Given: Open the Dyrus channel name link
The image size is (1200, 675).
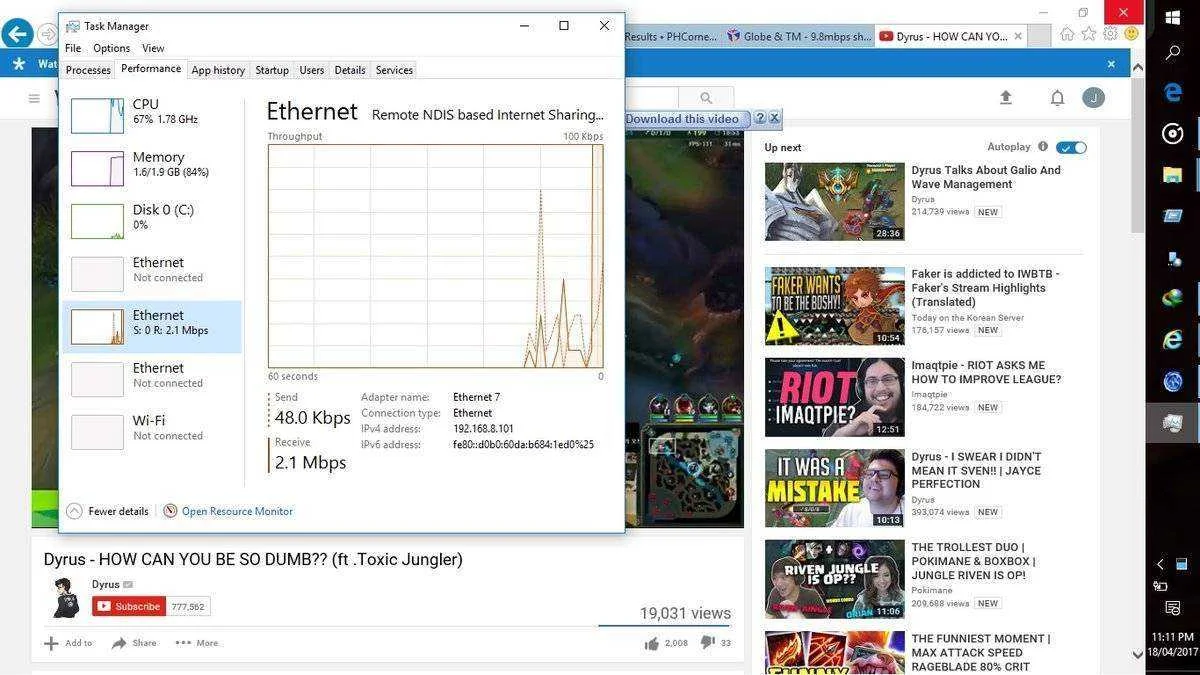Looking at the screenshot, I should tap(105, 584).
